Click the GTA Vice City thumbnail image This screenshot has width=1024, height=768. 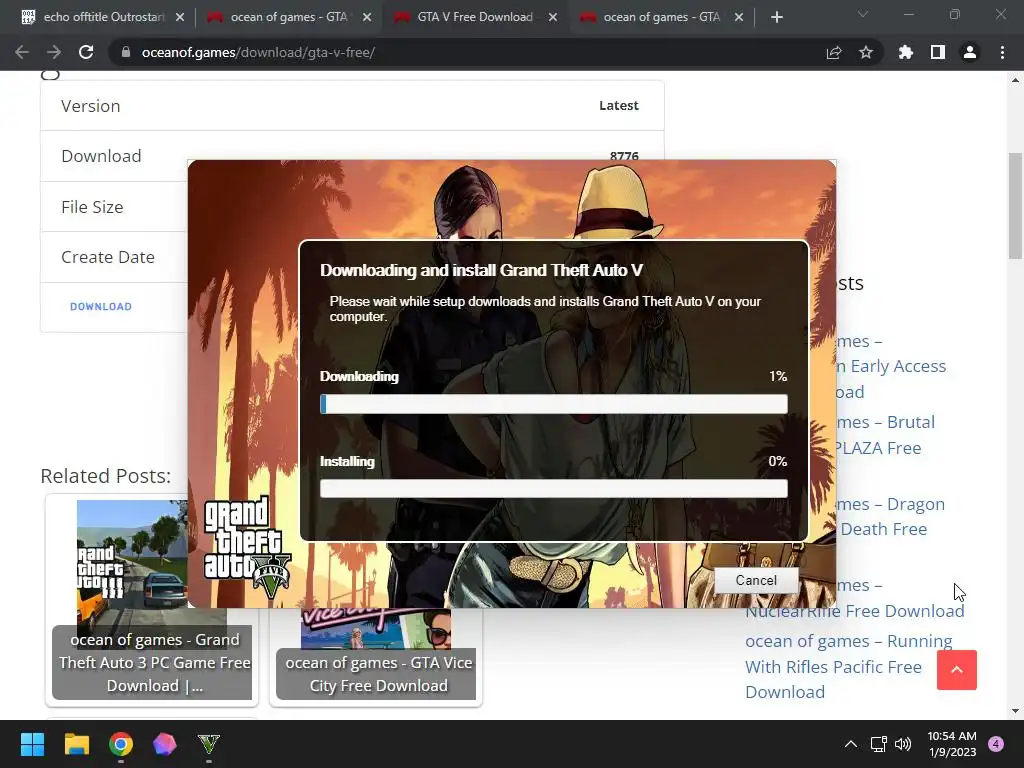pos(376,628)
